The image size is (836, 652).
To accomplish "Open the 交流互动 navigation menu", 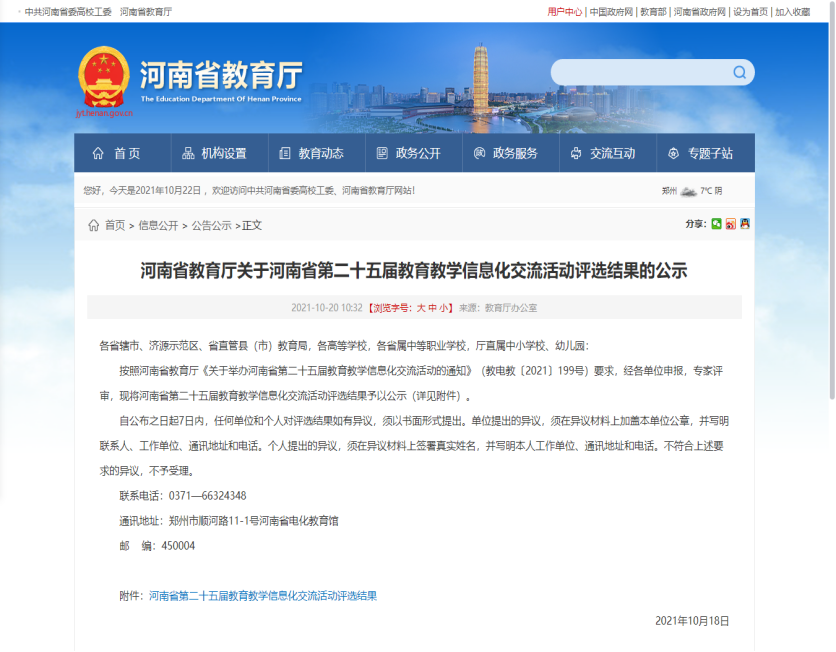I will pyautogui.click(x=602, y=153).
